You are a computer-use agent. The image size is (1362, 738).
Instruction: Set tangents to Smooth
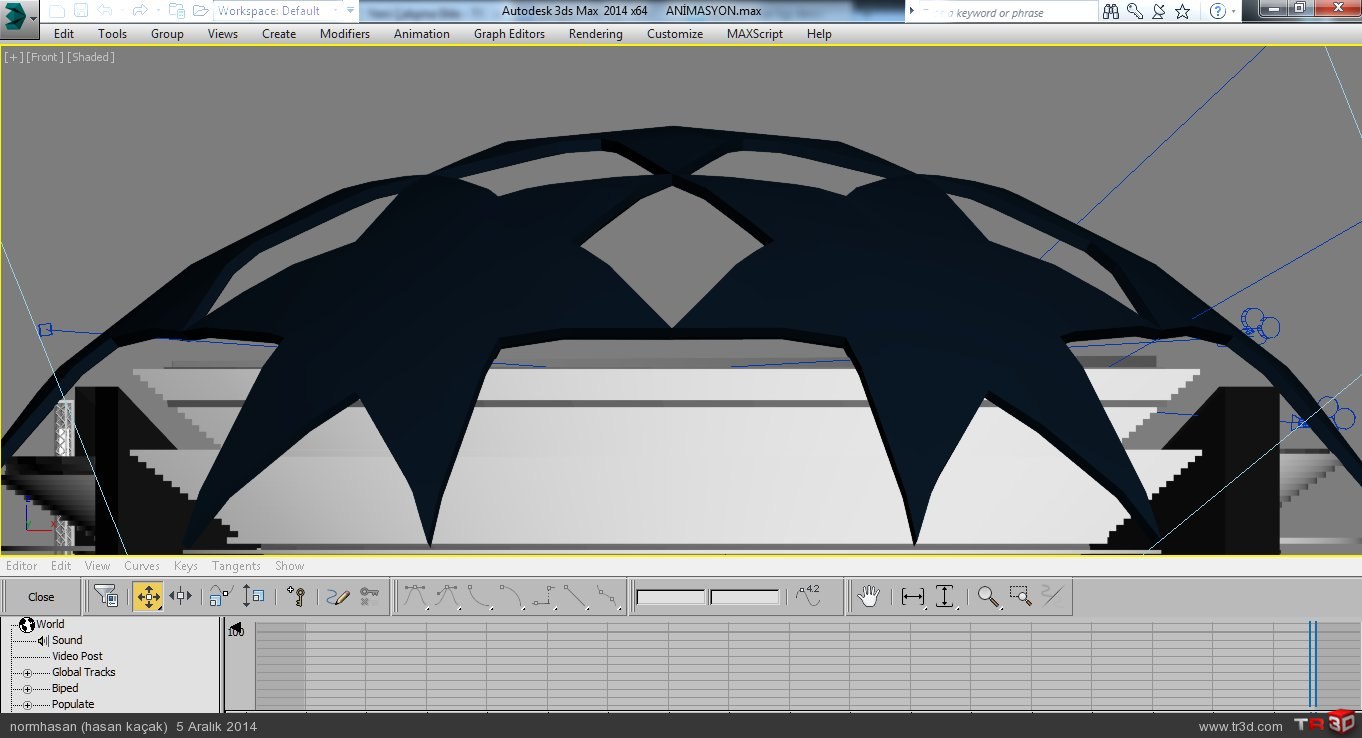(x=607, y=596)
